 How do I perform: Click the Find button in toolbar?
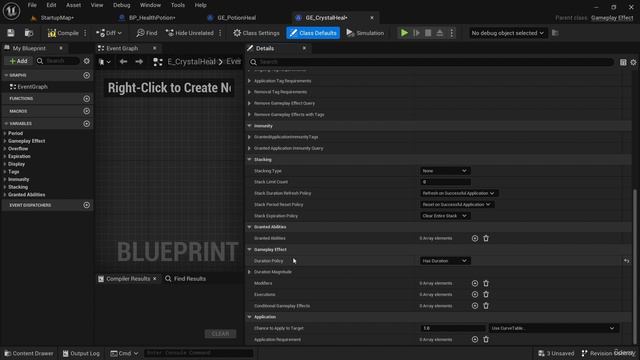(147, 33)
